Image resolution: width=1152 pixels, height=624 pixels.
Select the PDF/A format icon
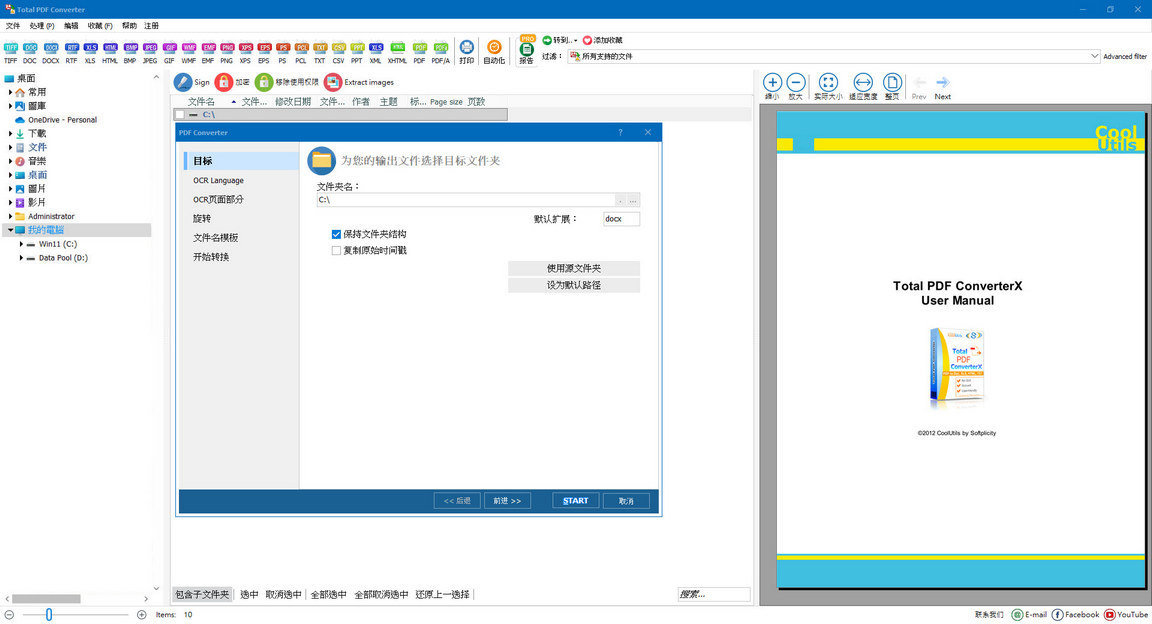pos(441,51)
